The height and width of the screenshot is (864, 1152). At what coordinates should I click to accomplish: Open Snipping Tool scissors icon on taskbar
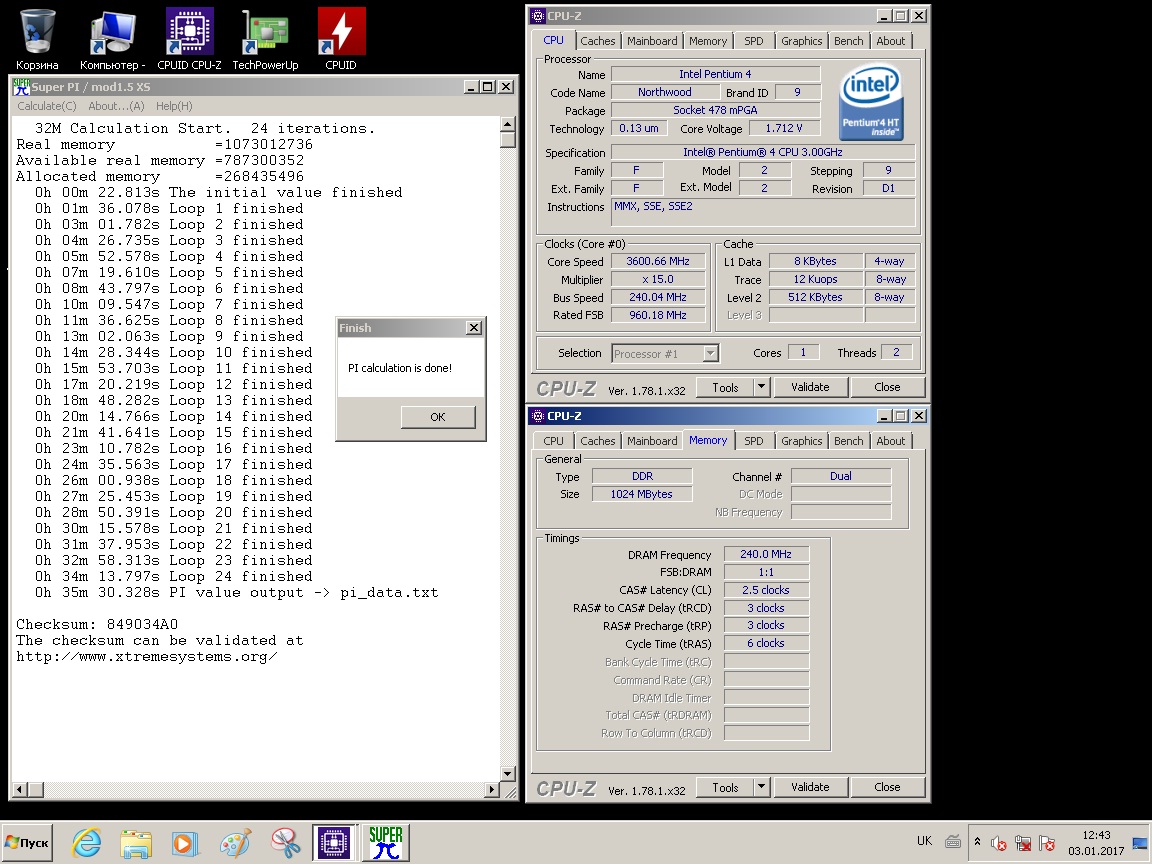tap(284, 843)
